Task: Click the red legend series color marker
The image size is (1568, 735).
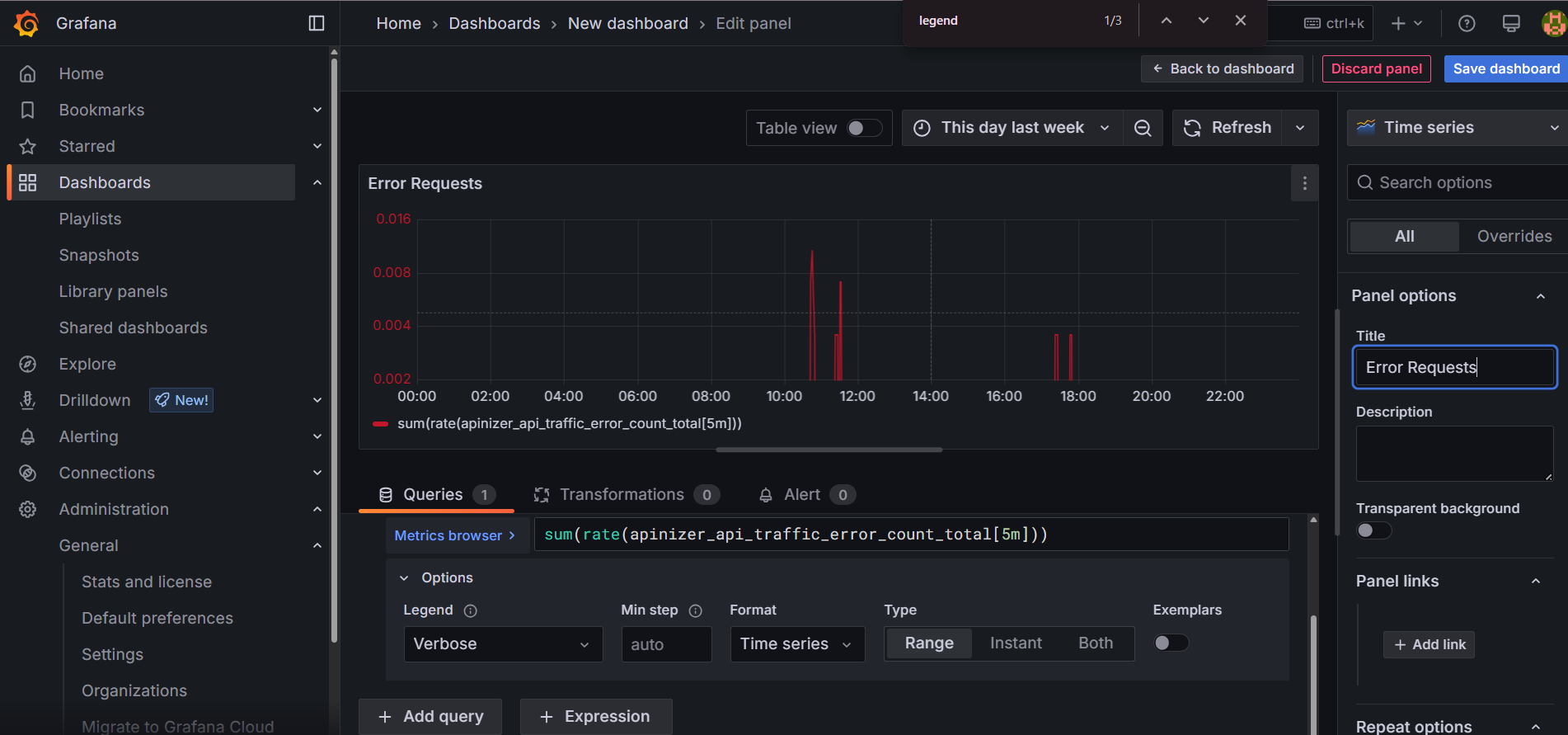Action: pyautogui.click(x=380, y=424)
